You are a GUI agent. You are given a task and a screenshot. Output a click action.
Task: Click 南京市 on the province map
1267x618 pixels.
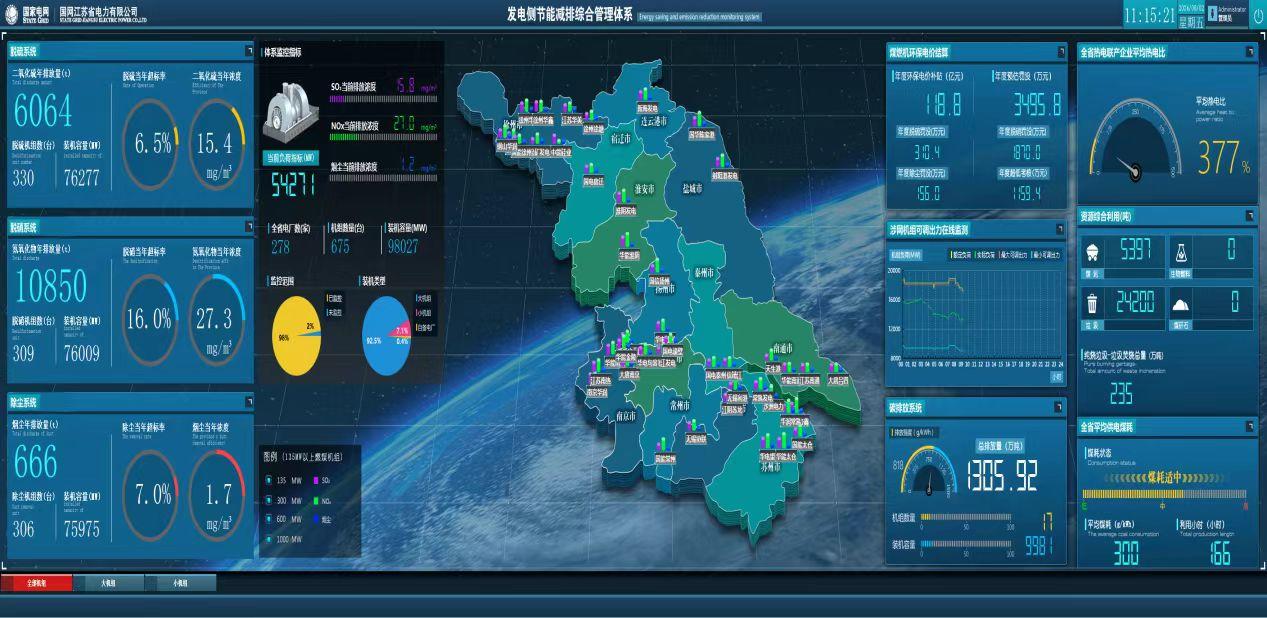pyautogui.click(x=627, y=416)
